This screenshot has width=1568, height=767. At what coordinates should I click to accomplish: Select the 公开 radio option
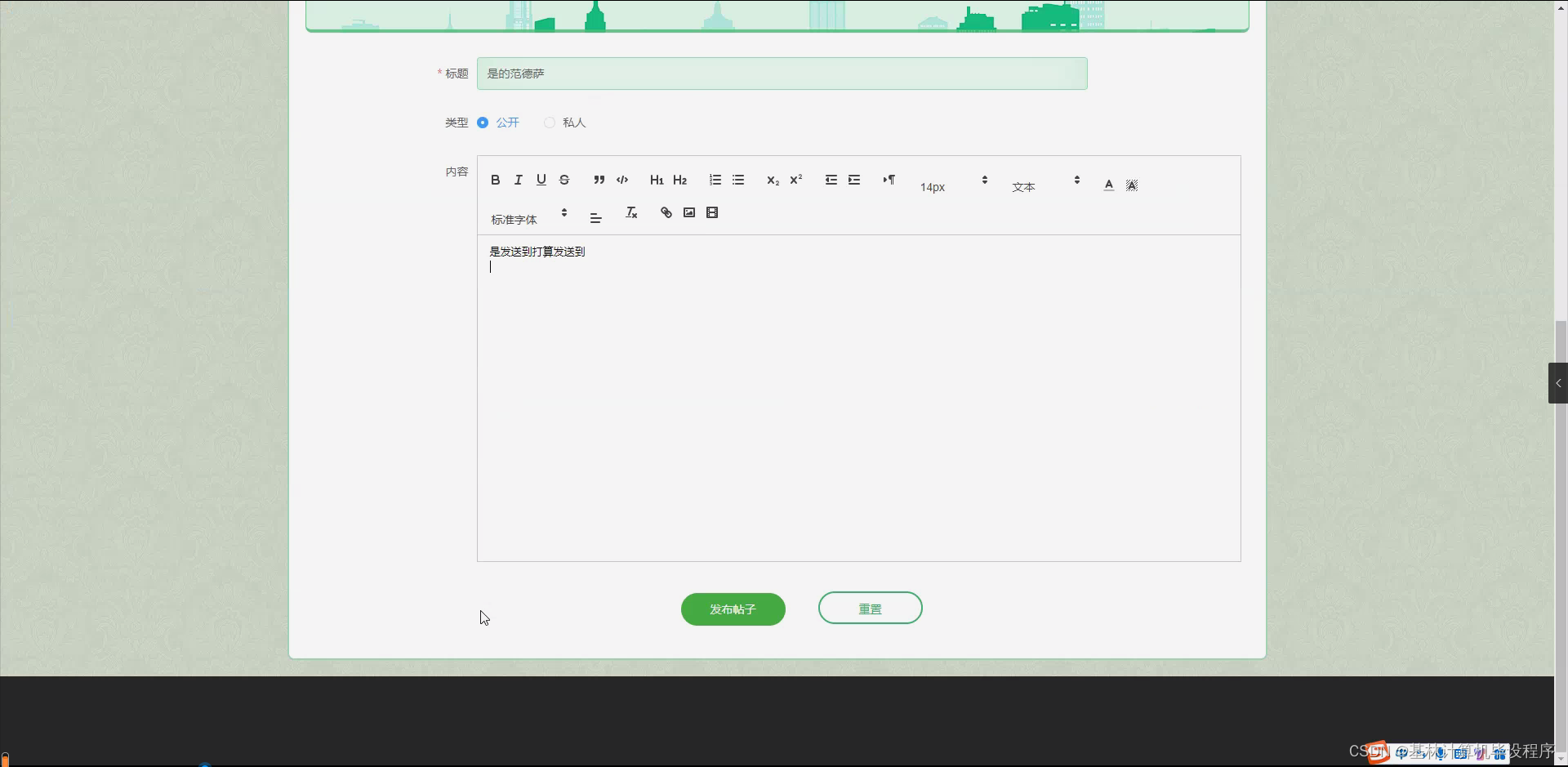[x=498, y=123]
